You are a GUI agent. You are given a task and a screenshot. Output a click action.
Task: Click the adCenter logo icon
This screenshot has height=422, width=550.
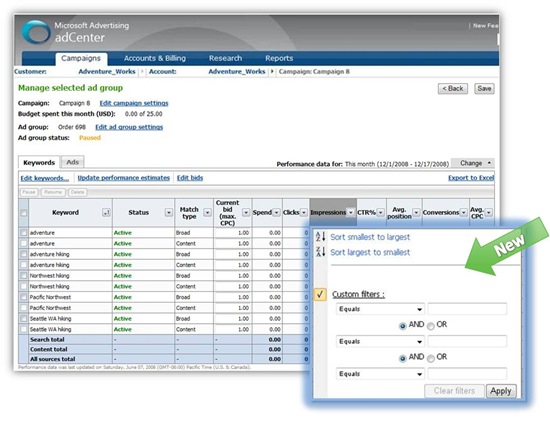click(x=36, y=32)
